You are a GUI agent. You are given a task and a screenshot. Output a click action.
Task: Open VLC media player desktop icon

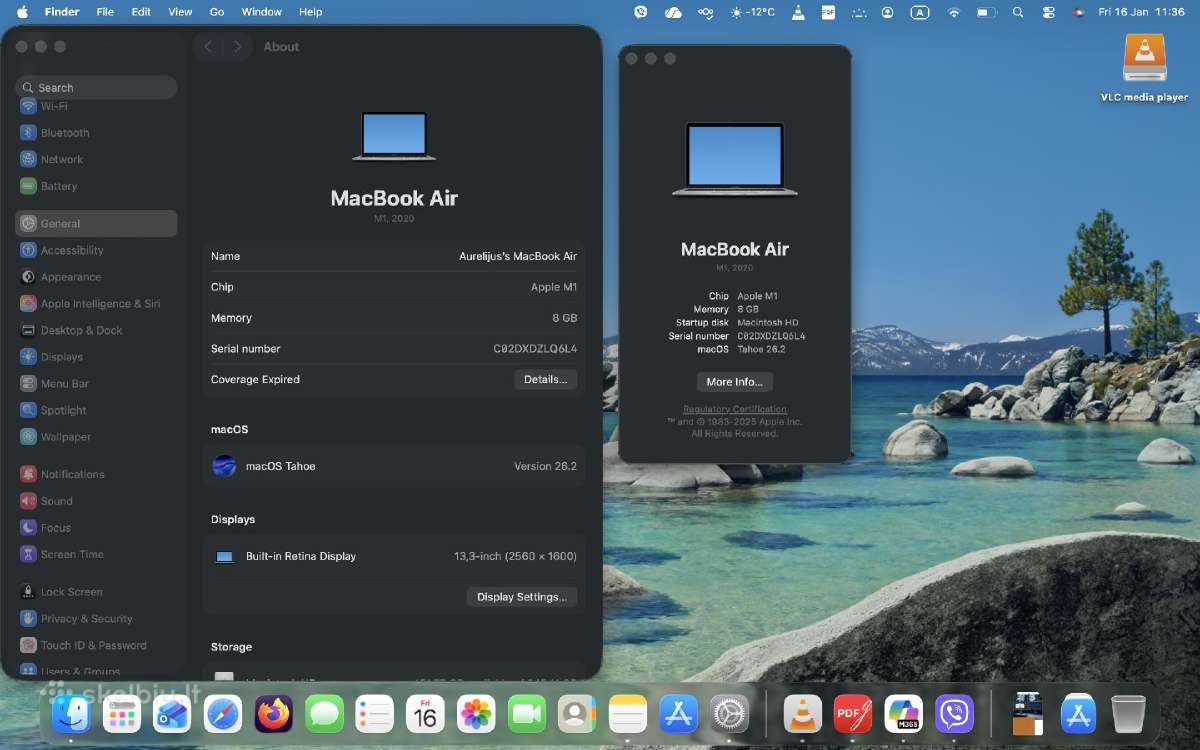[1144, 66]
